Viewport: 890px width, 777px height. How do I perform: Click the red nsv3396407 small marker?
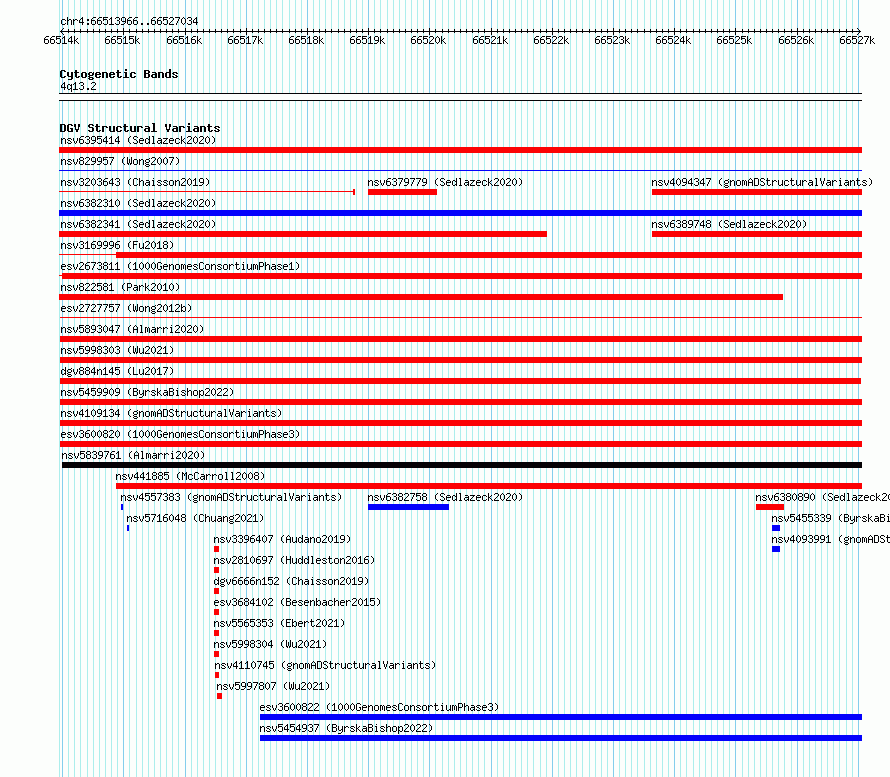(216, 549)
